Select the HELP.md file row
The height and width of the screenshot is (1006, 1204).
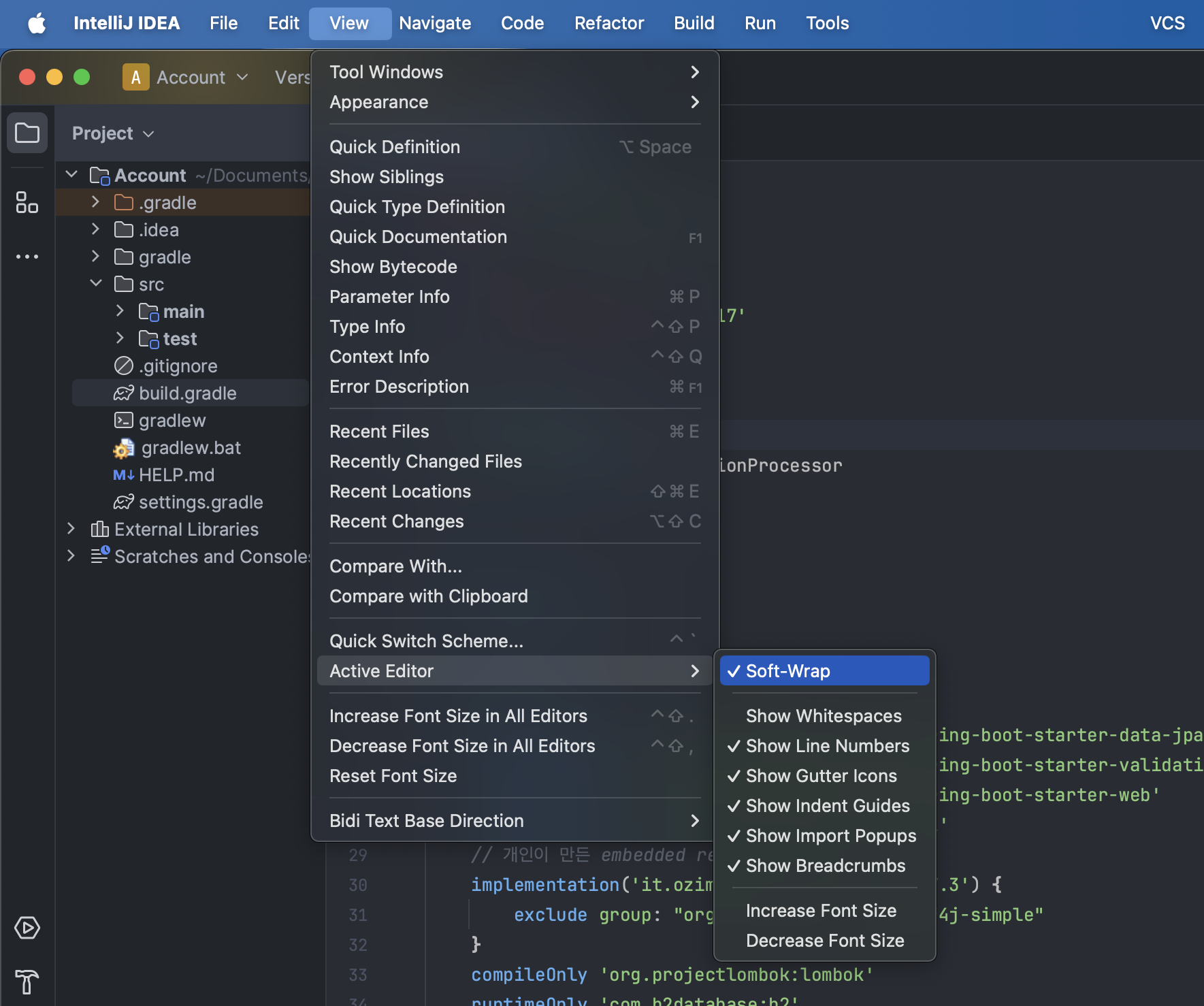(182, 474)
